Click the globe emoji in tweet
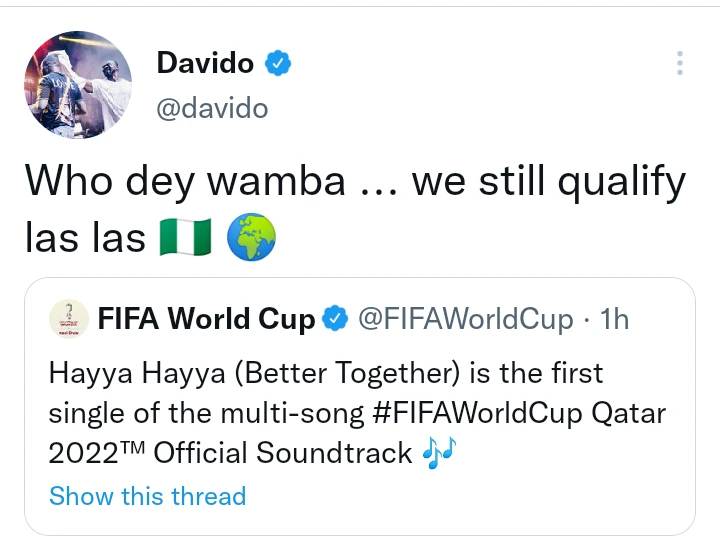The height and width of the screenshot is (542, 720). pos(252,237)
